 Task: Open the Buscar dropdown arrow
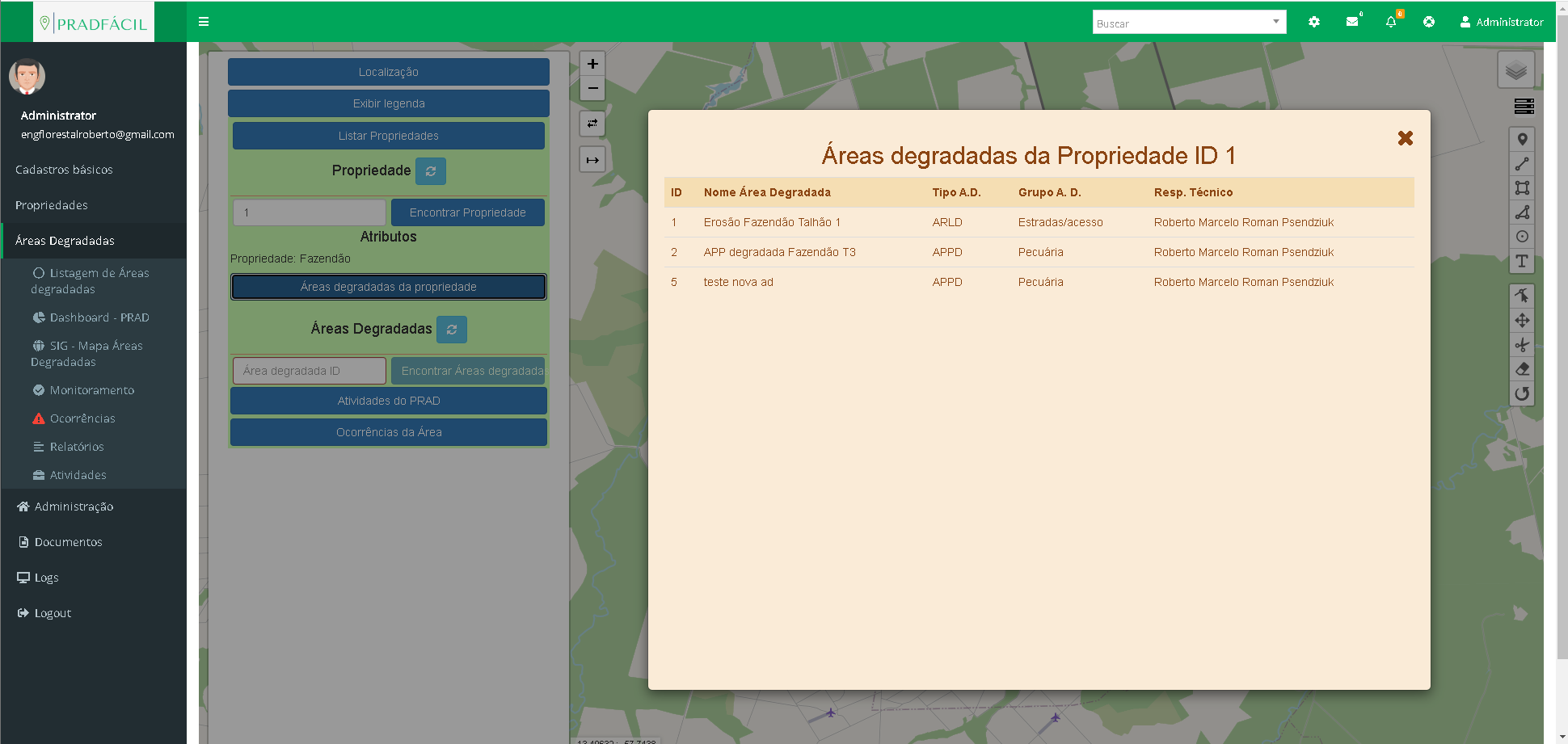(1276, 22)
